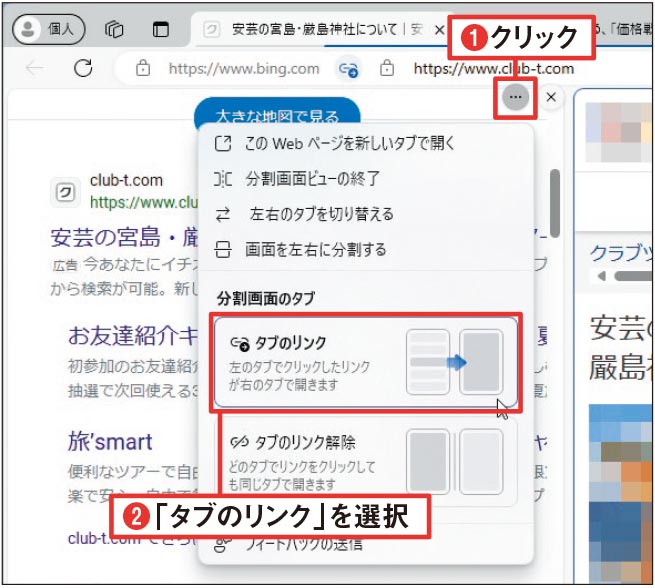Click horizontal scrollbar left arrow in right pane
Image resolution: width=655 pixels, height=588 pixels.
pyautogui.click(x=601, y=276)
